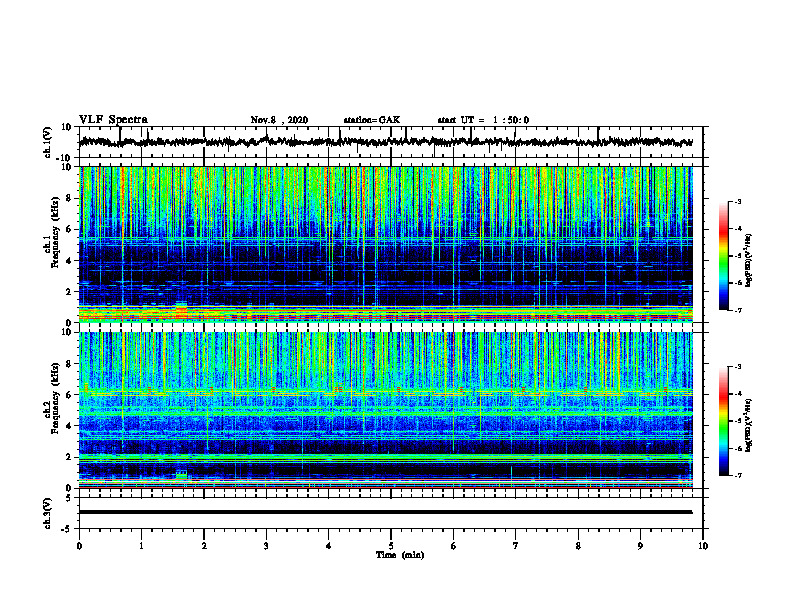Viewport: 792px width, 612px height.
Task: Click the ch.1 "Frequency (kHz)" axis label
Action: coord(54,233)
